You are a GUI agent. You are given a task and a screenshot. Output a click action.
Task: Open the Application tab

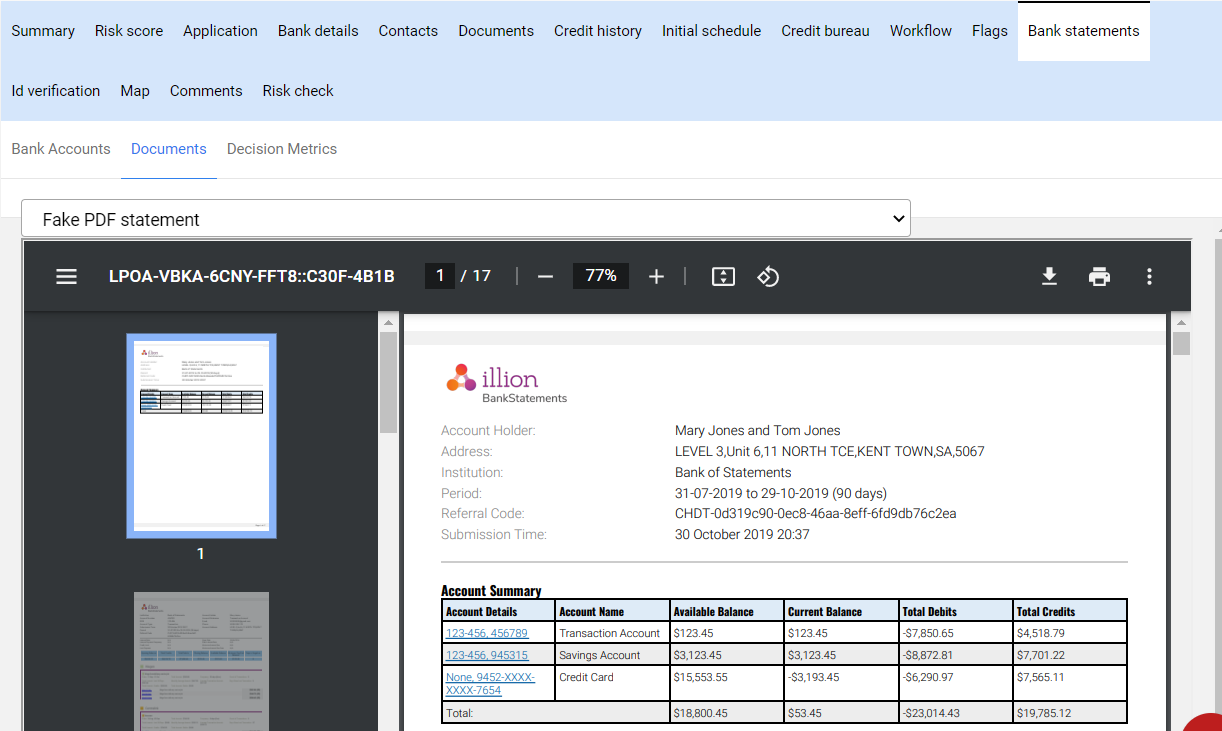tap(220, 31)
